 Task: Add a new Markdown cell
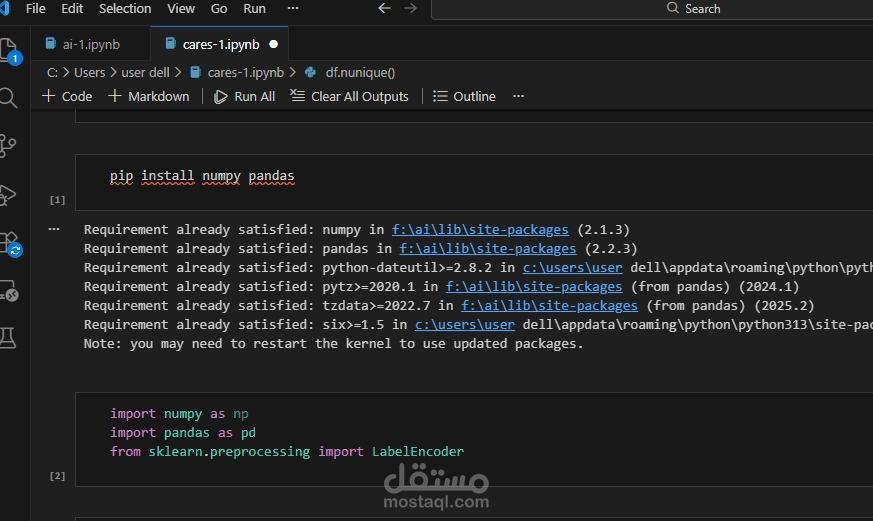coord(148,96)
